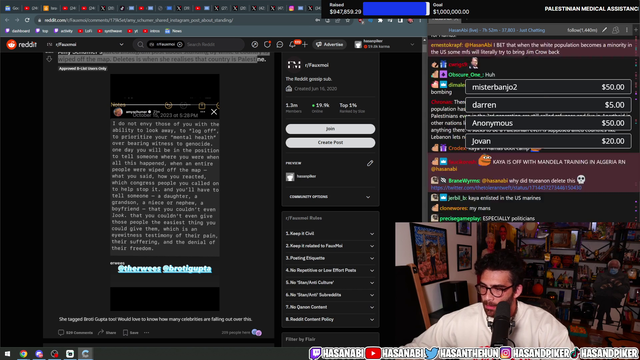This screenshot has height=360, width=640.
Task: Open the Twitch chat users list icon
Action: click(x=616, y=30)
